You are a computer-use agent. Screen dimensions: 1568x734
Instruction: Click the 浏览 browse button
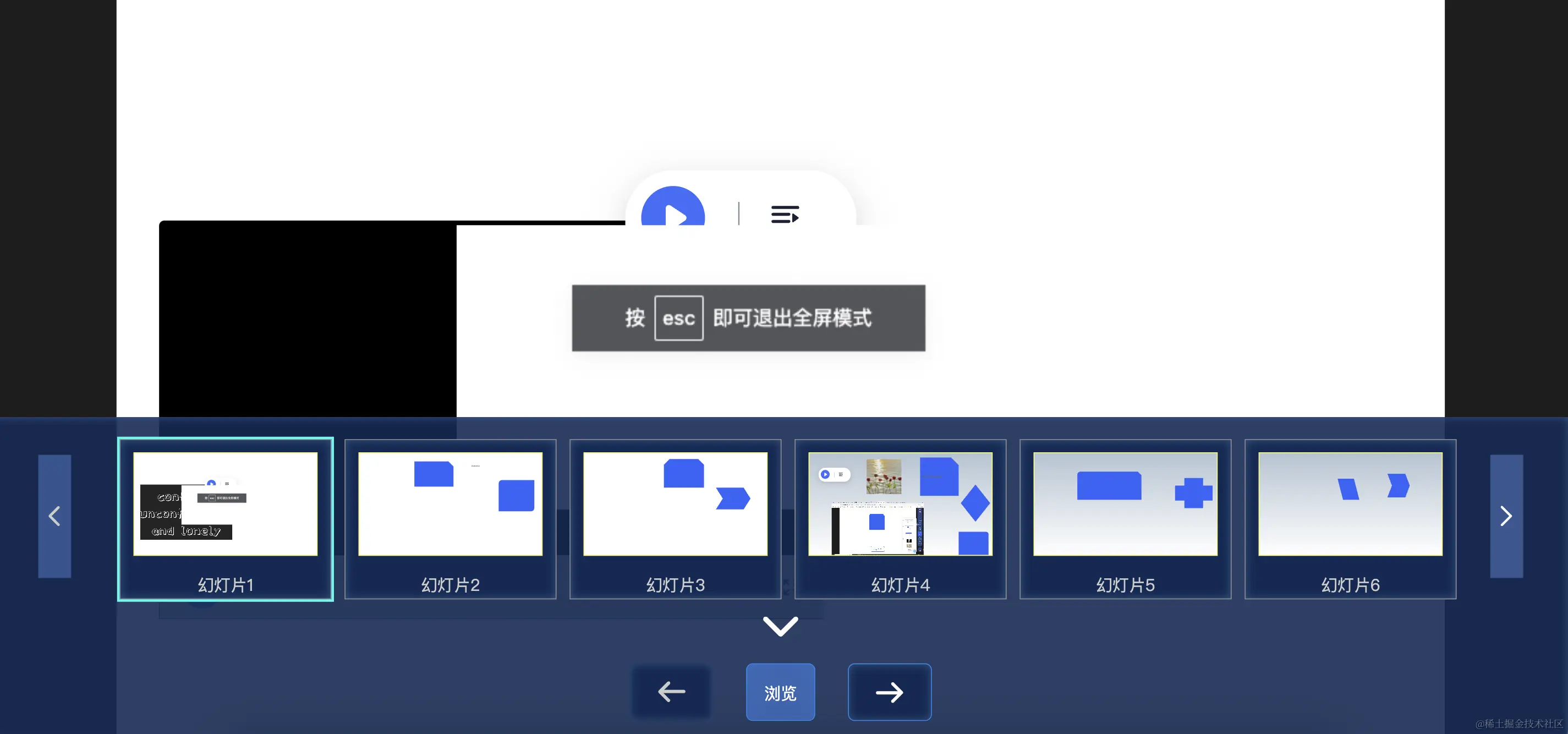780,692
